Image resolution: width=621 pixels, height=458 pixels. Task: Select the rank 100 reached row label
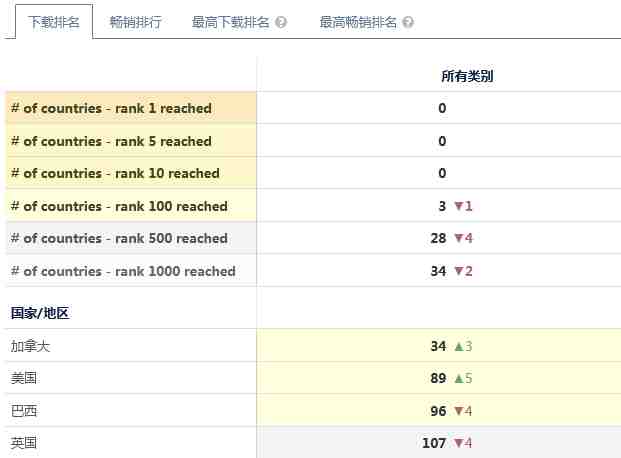[119, 206]
